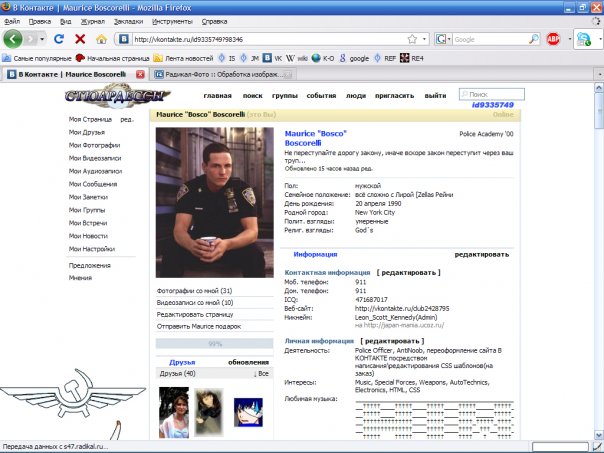This screenshot has width=604, height=453.
Task: Click редактировать next to Личная информация
Action: pos(392,341)
